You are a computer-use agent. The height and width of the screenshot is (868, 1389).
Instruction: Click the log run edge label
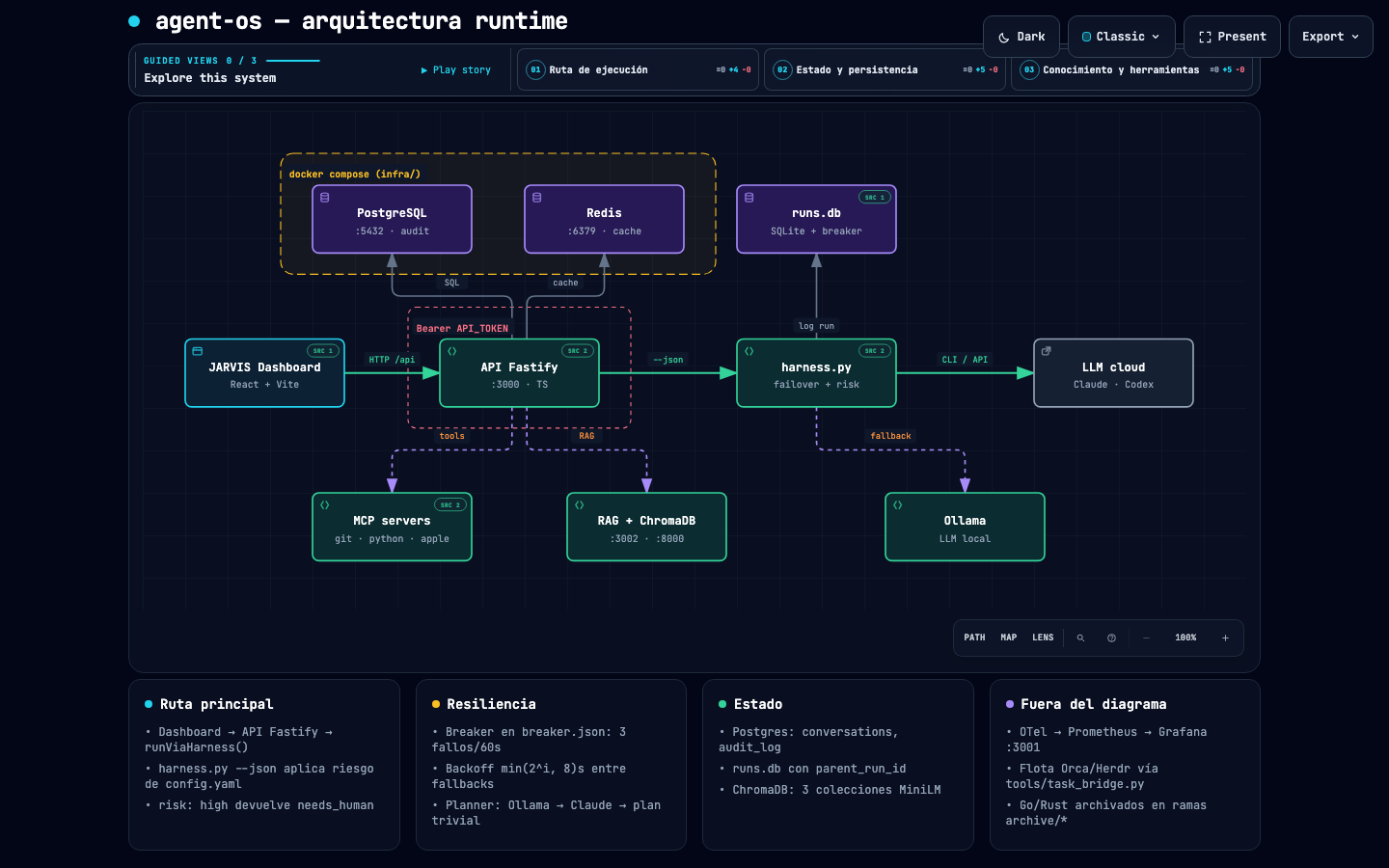click(x=816, y=326)
